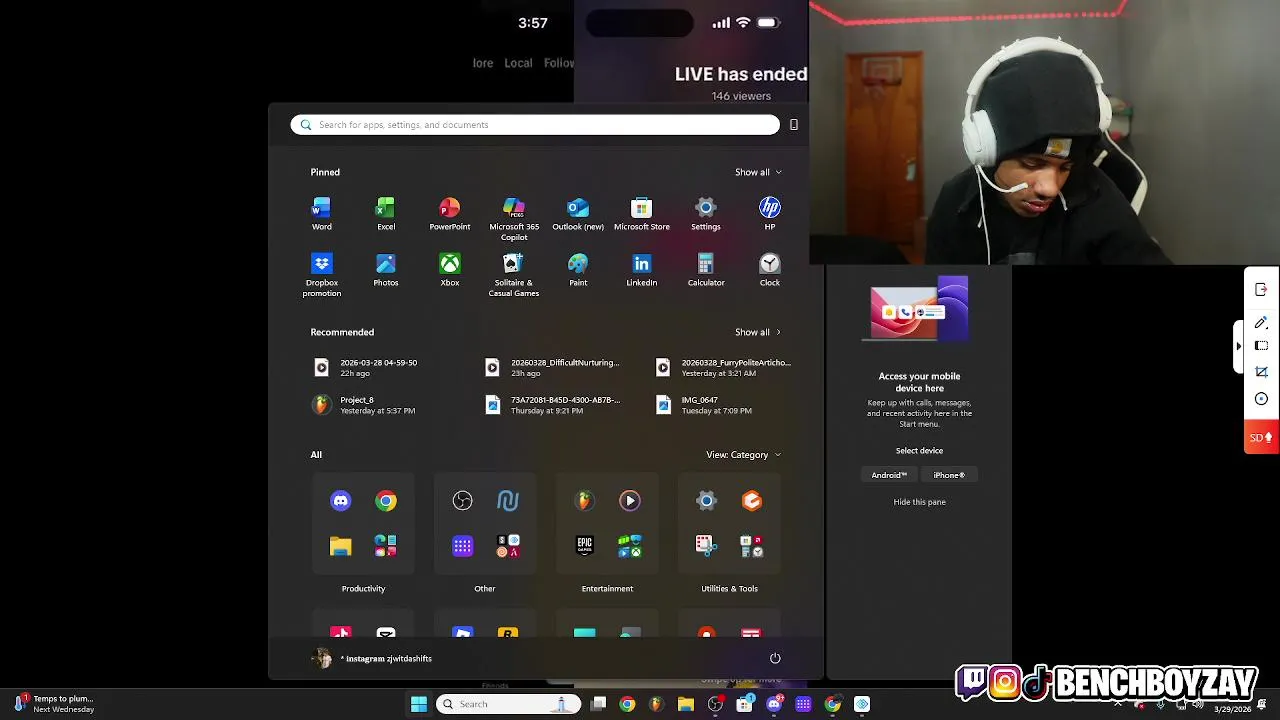
Task: Open the taskbar Discord icon
Action: point(773,704)
